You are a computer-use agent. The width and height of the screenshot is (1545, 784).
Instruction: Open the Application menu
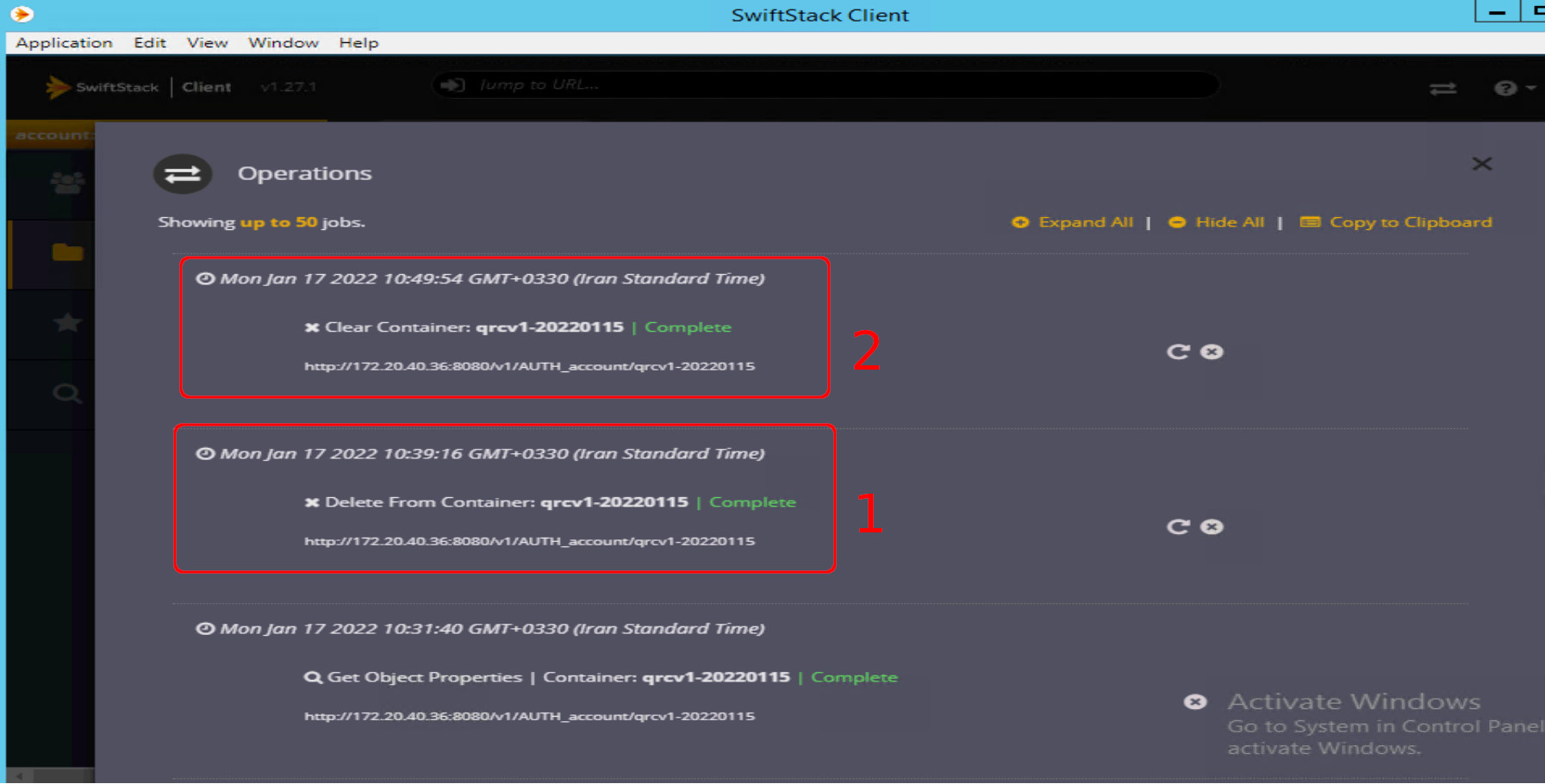[64, 42]
